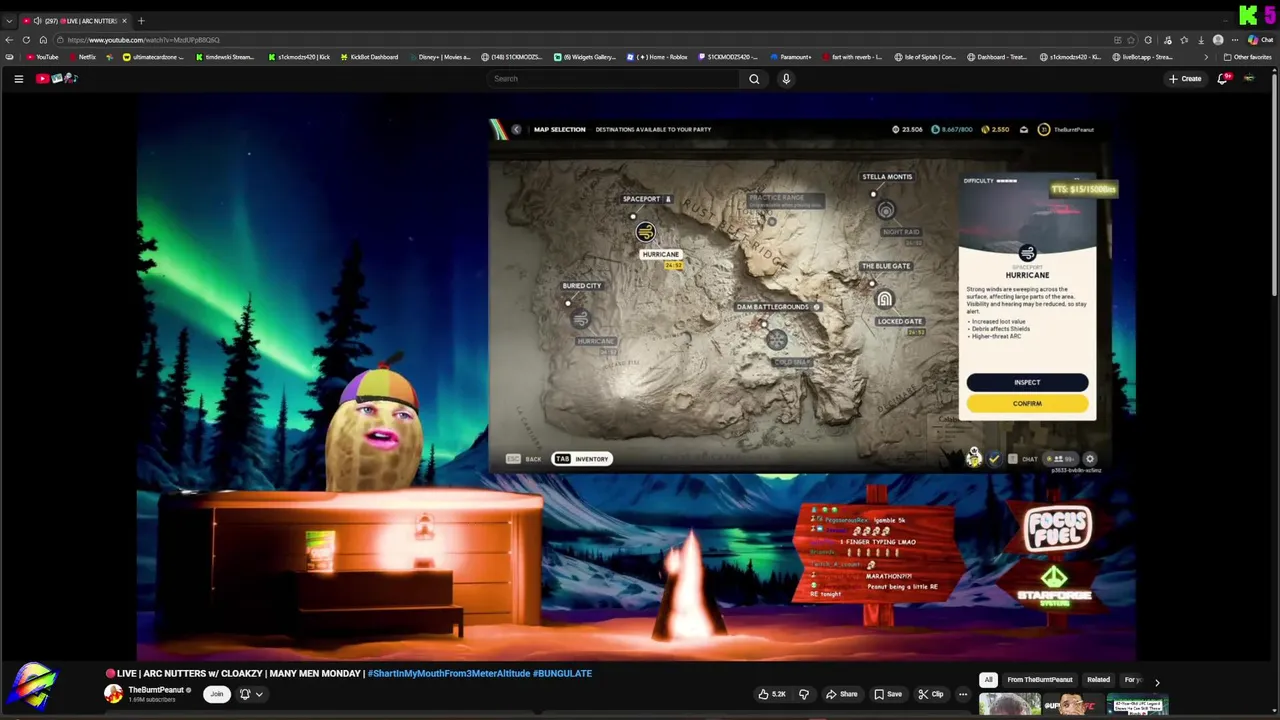Open the Home - Roblox bookmark
The image size is (1280, 720).
tap(657, 57)
